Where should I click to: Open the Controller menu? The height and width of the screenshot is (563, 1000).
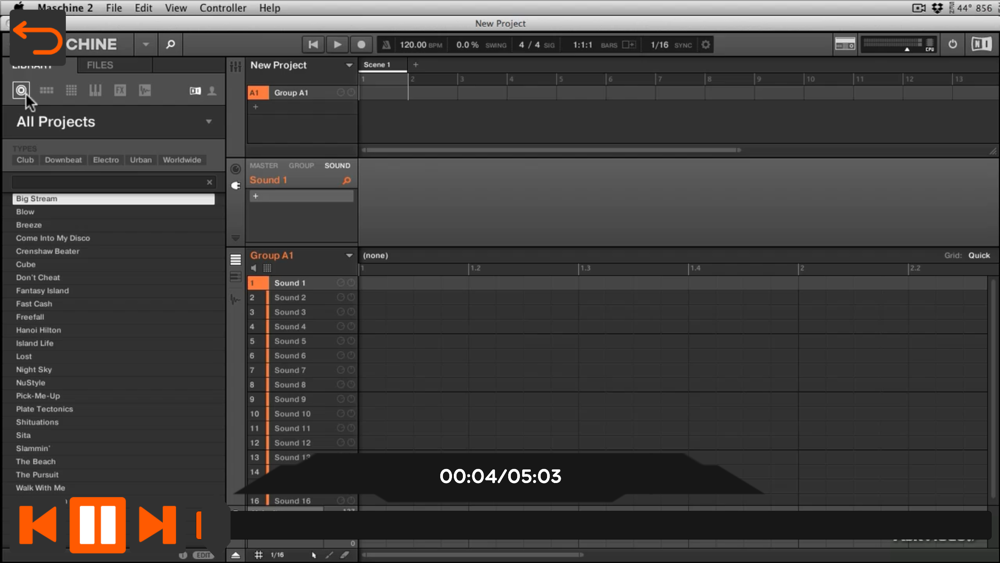(x=223, y=8)
